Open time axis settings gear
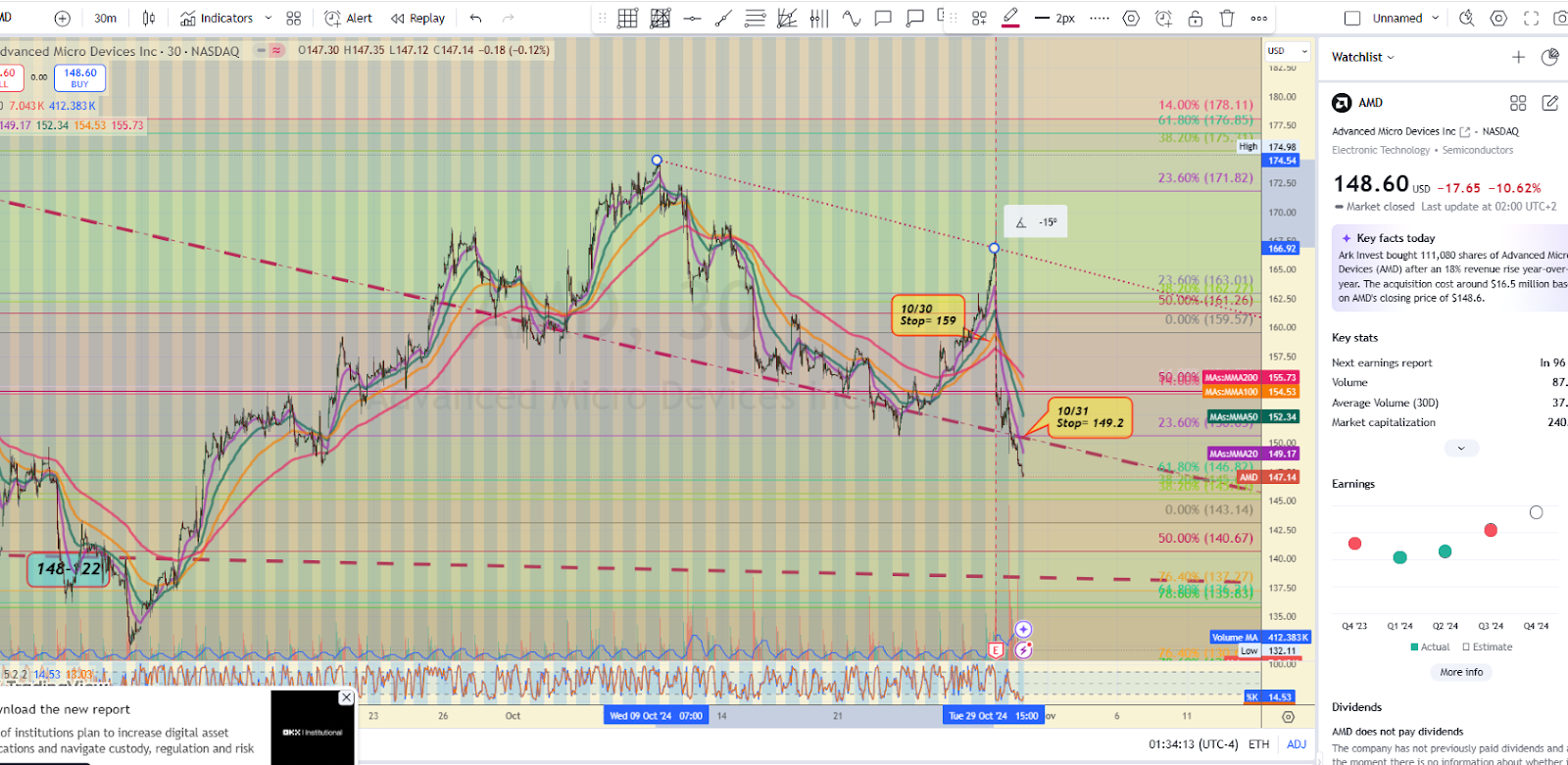This screenshot has height=765, width=1568. pos(1288,717)
